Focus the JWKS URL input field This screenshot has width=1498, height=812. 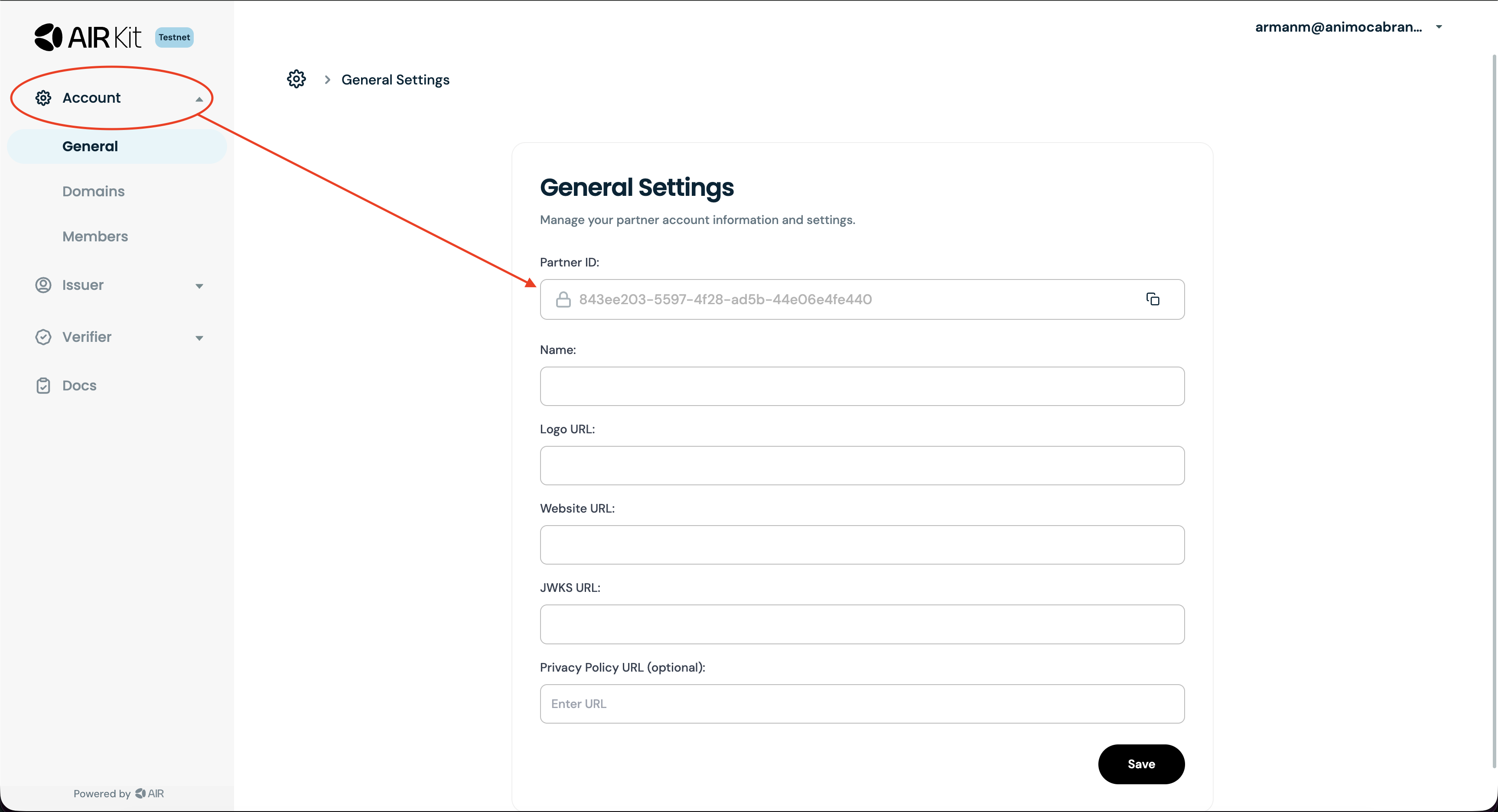862,624
